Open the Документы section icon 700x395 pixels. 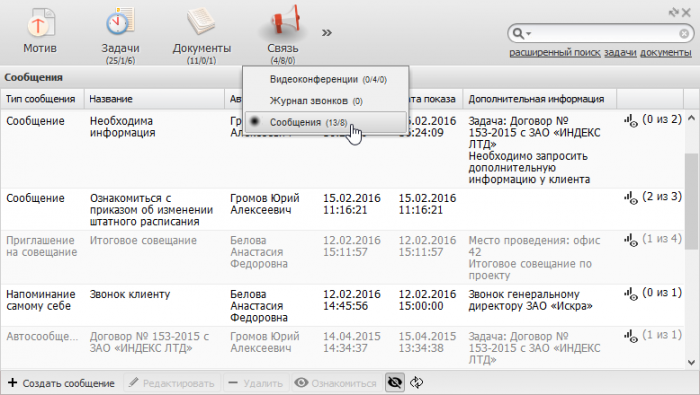click(x=202, y=22)
